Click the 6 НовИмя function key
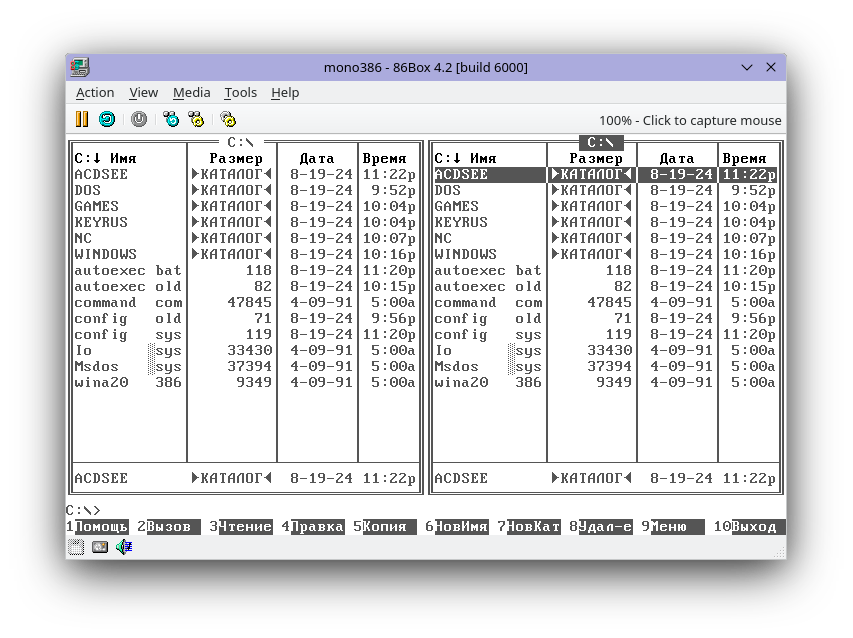 pos(457,526)
